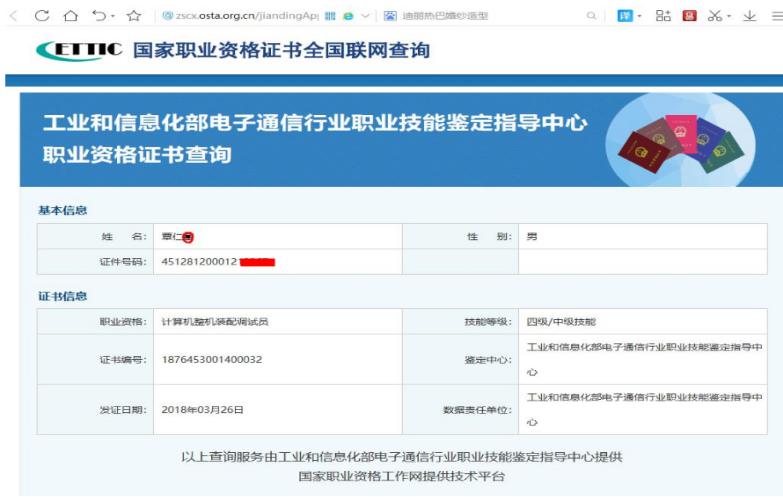Viewport: 783px width, 497px height.
Task: Click the undo closed tab icon
Action: click(98, 16)
